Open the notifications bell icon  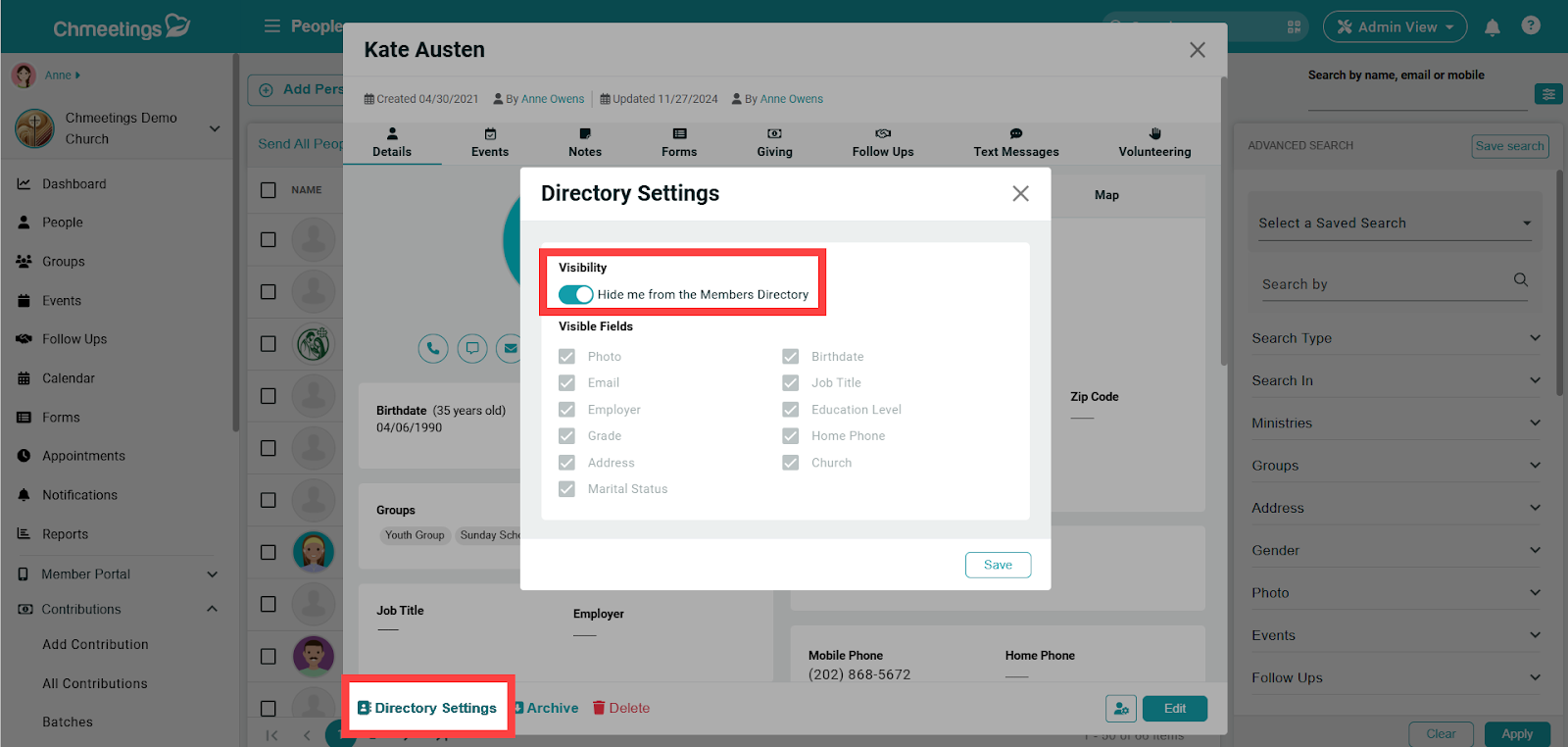(x=1492, y=27)
